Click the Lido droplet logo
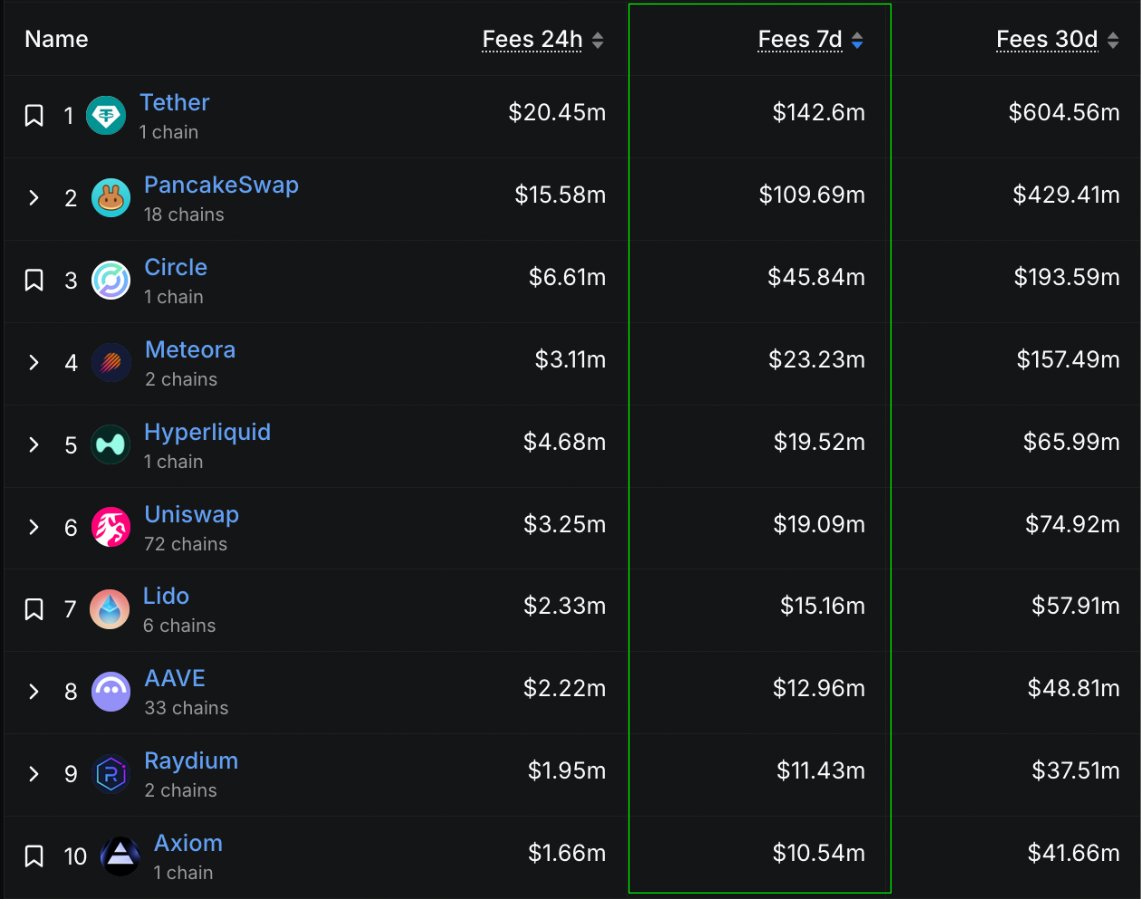Image resolution: width=1141 pixels, height=899 pixels. point(110,609)
